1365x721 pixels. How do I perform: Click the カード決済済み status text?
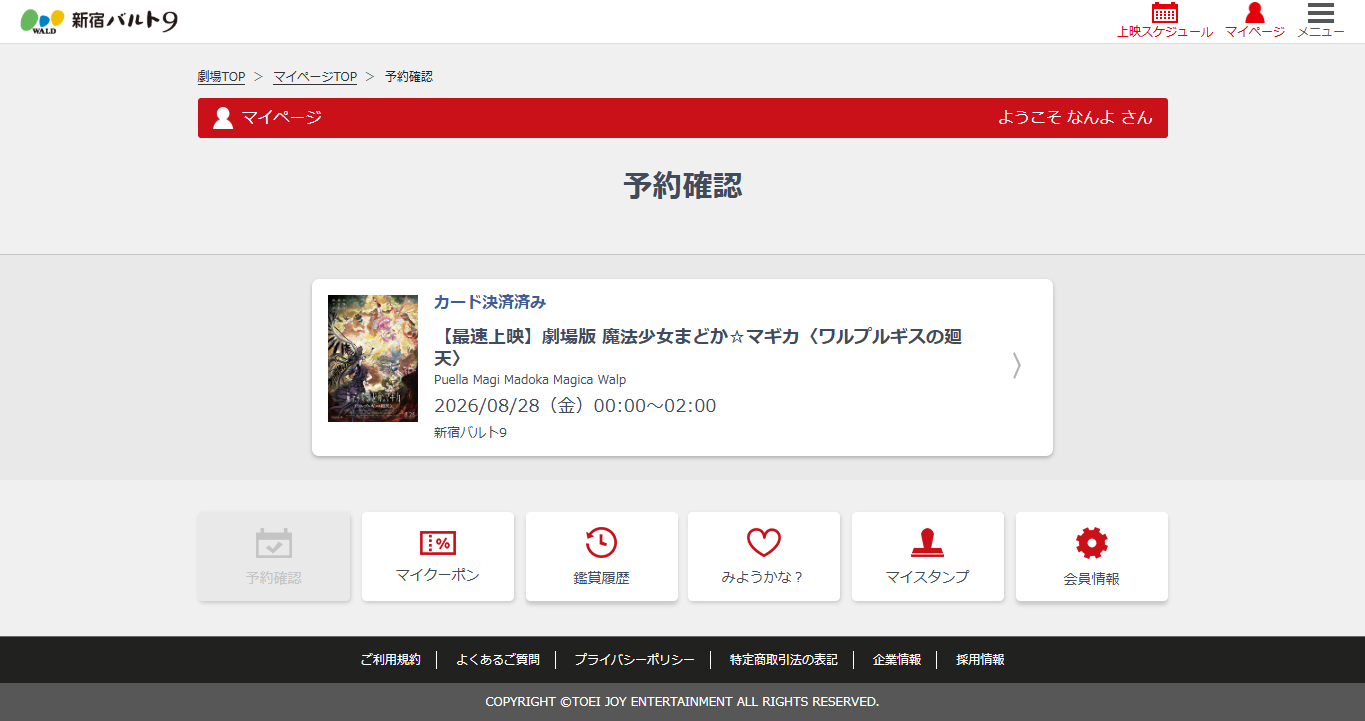pyautogui.click(x=490, y=302)
